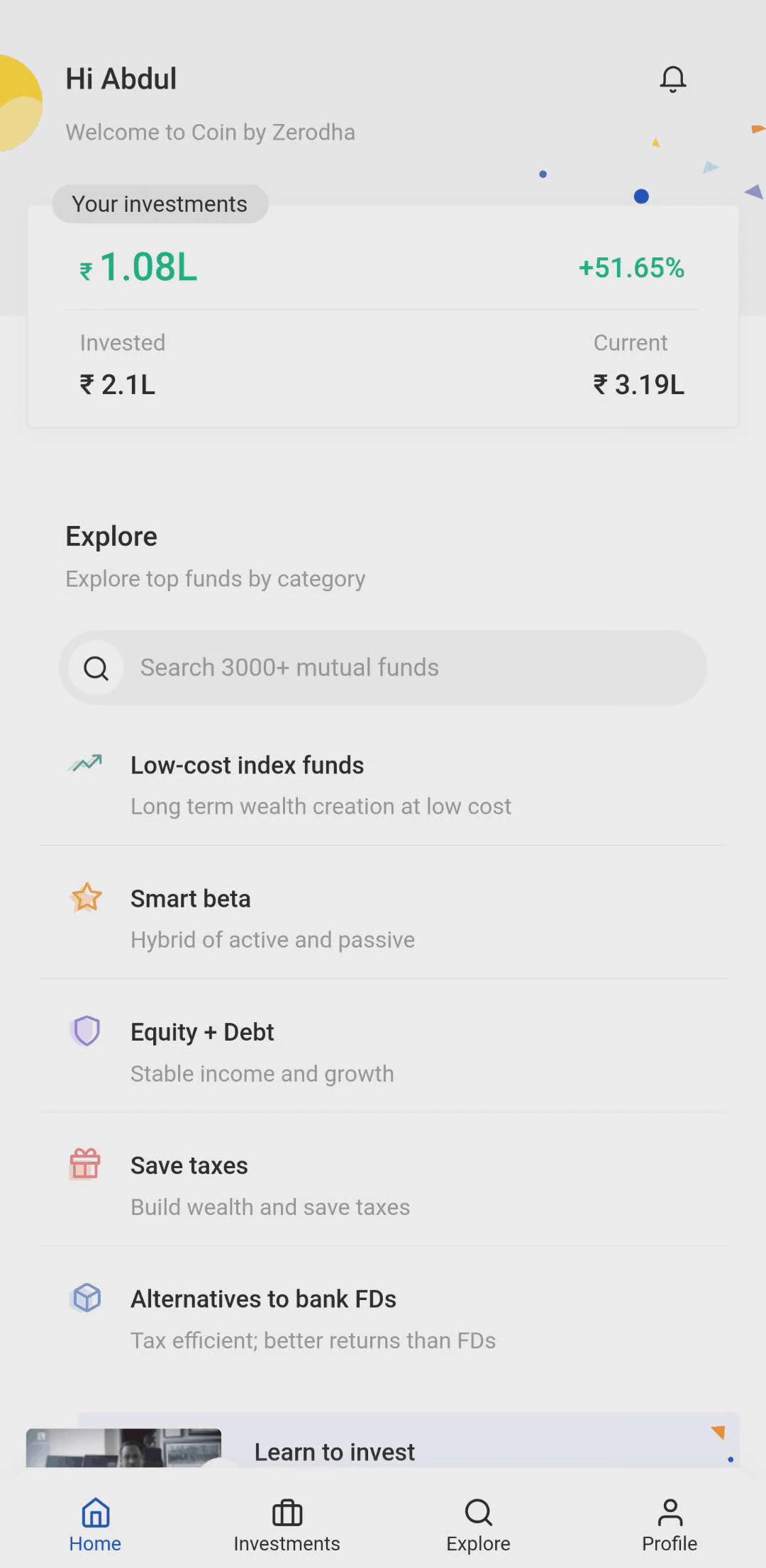Screen dimensions: 766x1568
Task: Tap the Learn to invest banner title
Action: tap(335, 1452)
